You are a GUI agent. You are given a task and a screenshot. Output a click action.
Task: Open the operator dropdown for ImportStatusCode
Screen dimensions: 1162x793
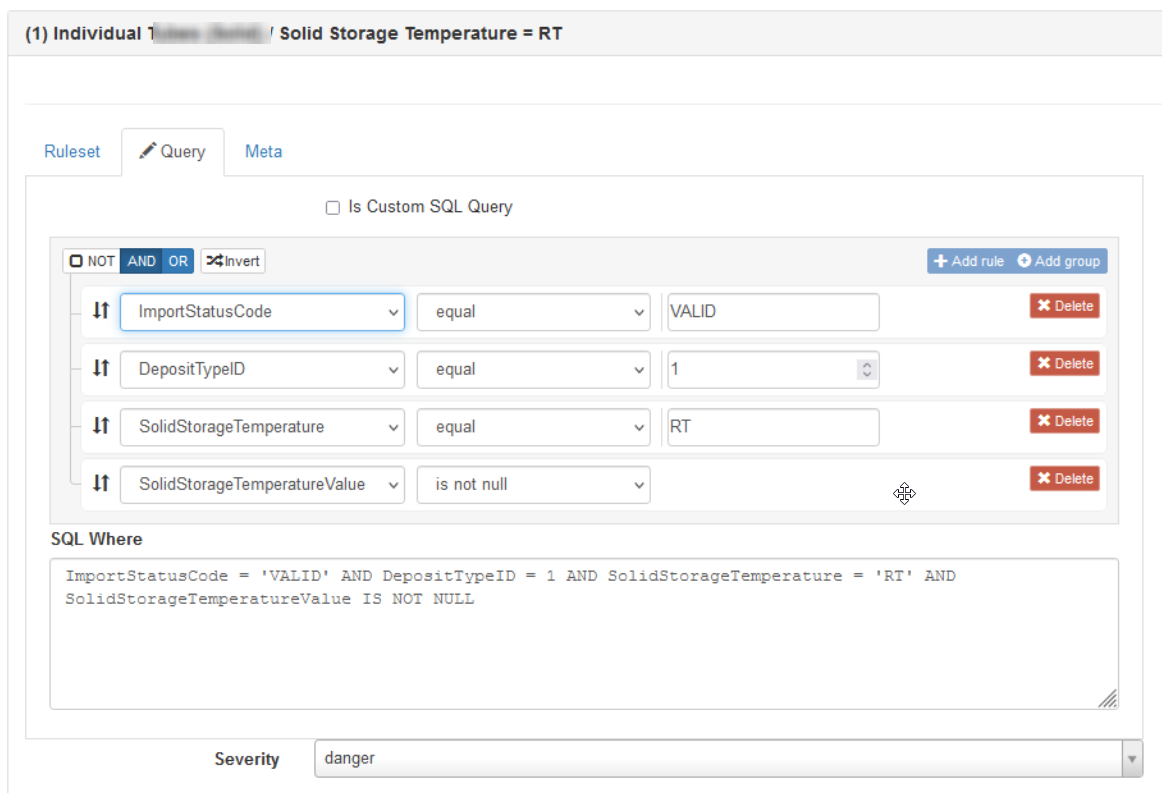click(534, 312)
